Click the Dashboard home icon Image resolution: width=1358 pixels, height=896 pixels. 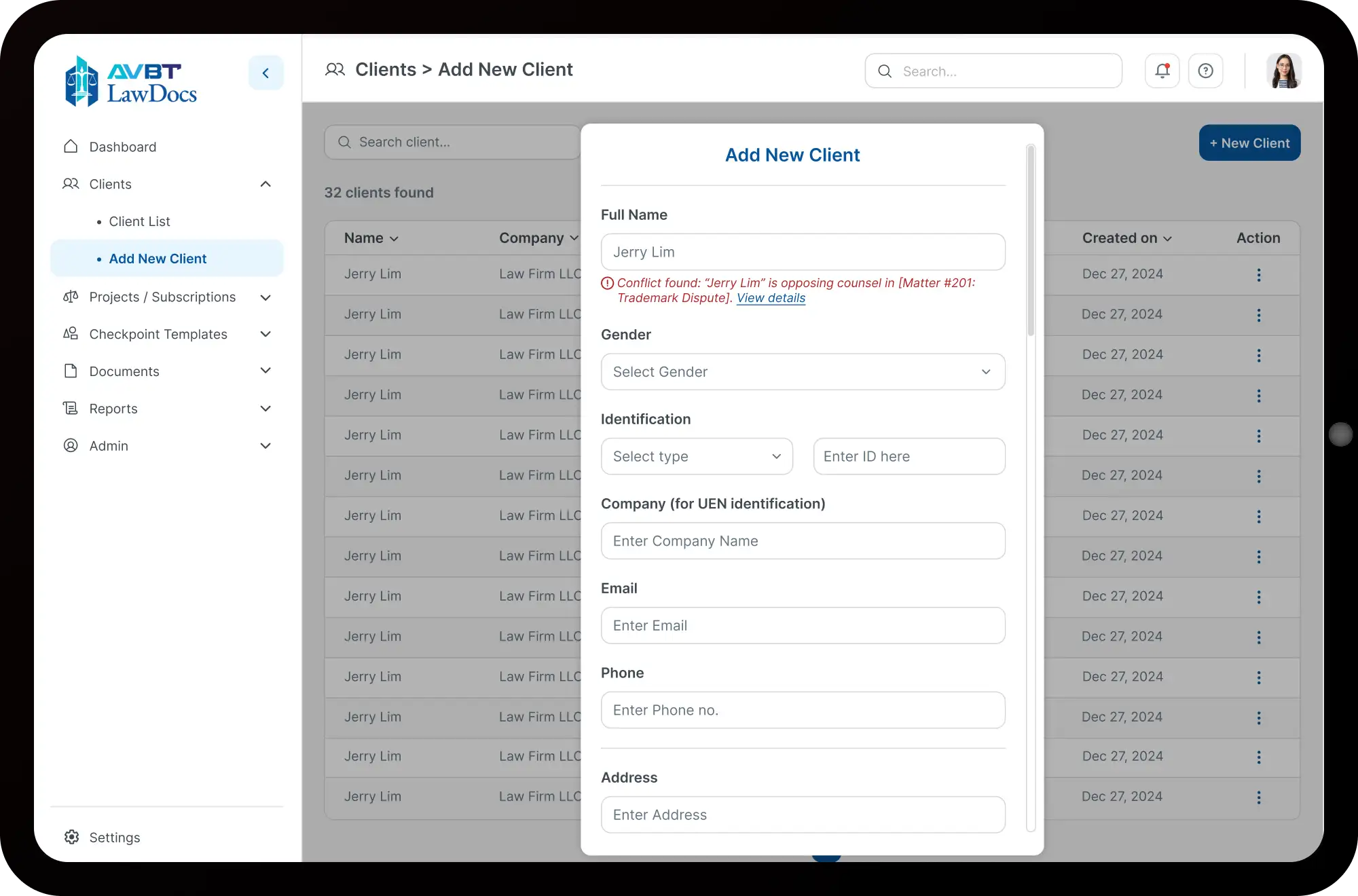(x=71, y=147)
